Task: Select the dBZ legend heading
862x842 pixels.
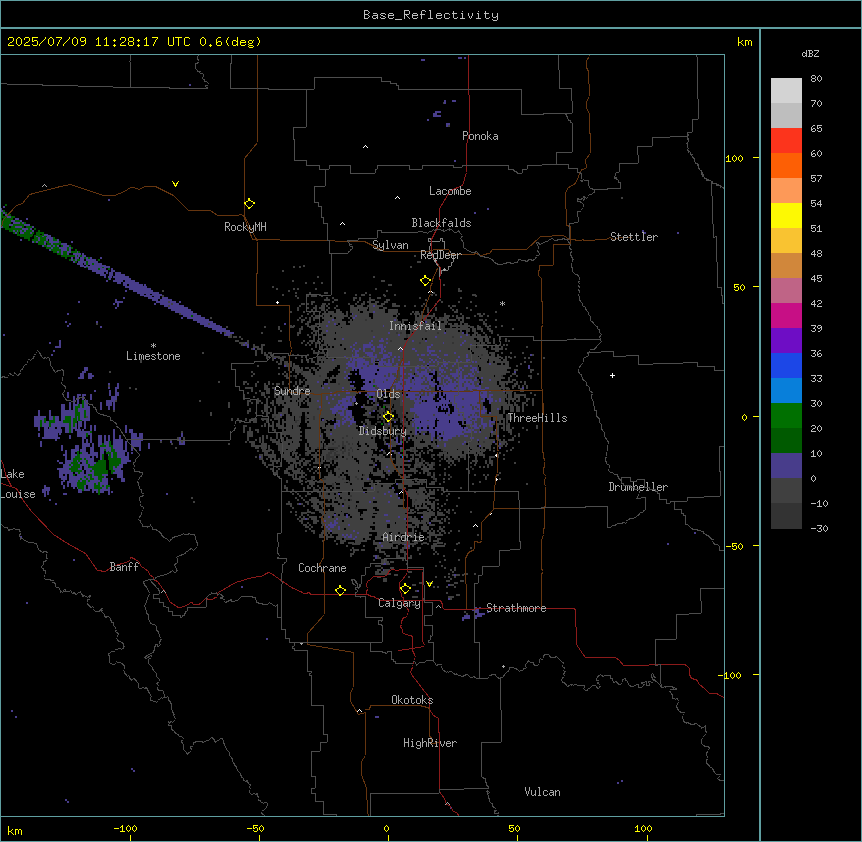Action: [810, 54]
